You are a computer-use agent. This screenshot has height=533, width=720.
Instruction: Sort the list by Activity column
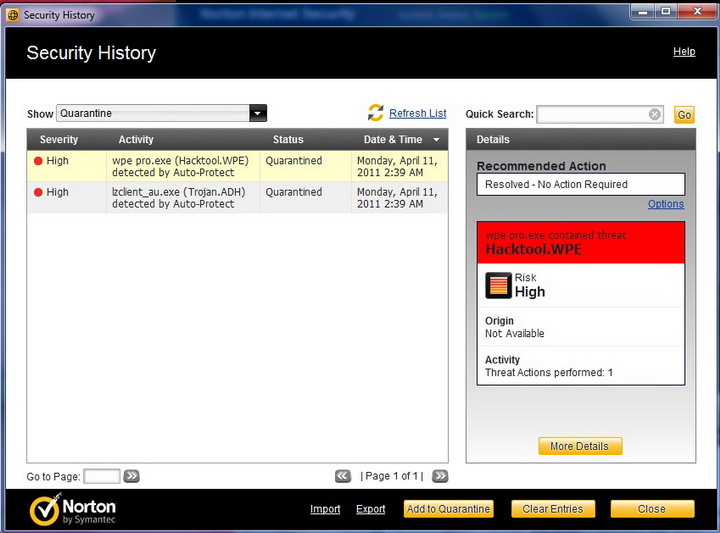(136, 140)
